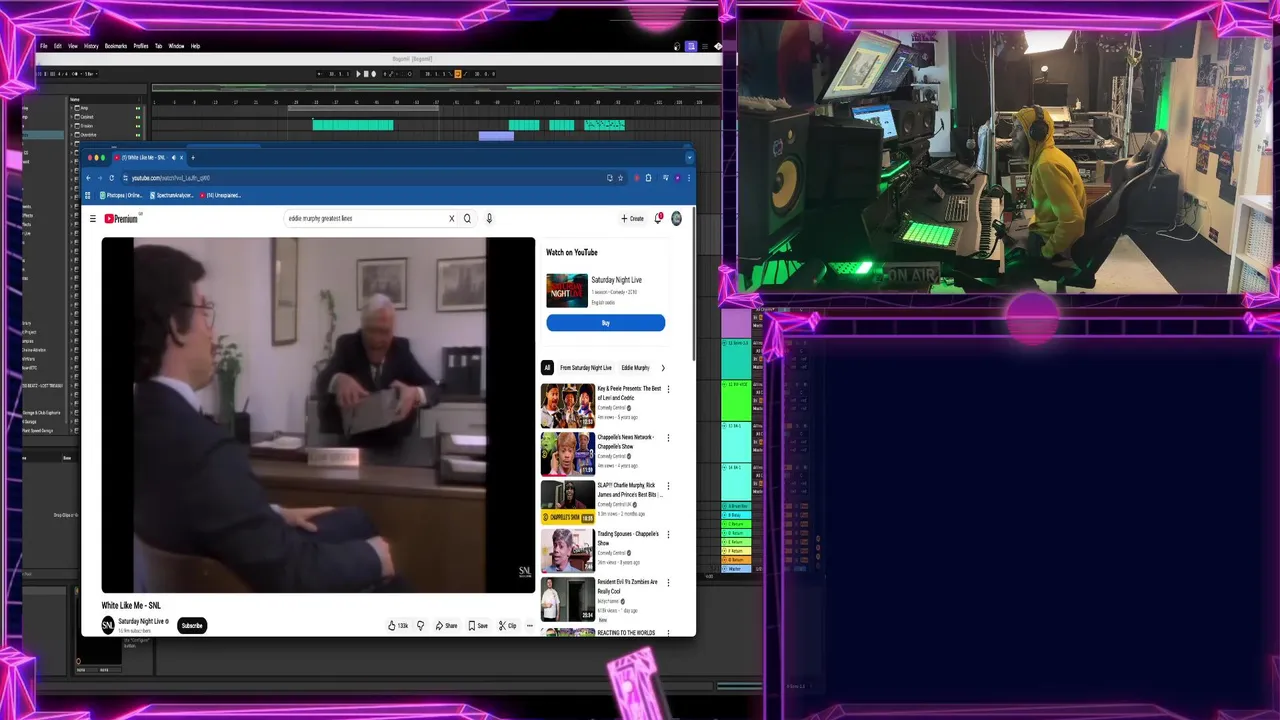
Task: Open more actions ellipsis under the video
Action: point(530,626)
